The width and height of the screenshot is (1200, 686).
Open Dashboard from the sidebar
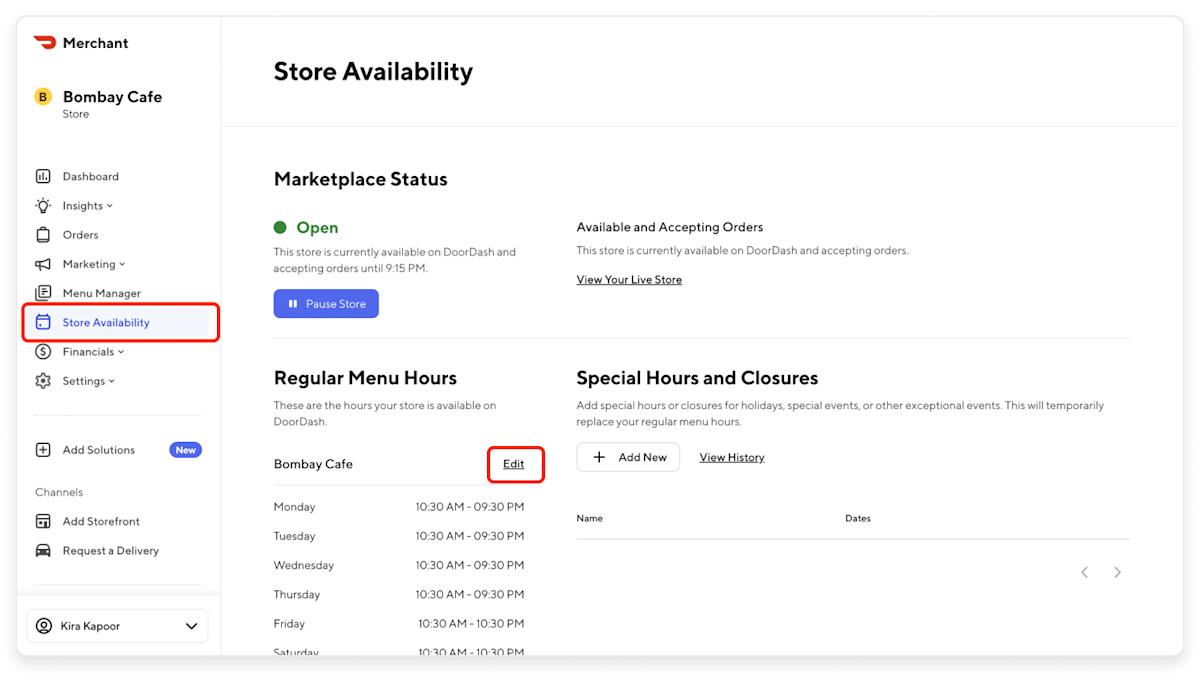point(90,176)
